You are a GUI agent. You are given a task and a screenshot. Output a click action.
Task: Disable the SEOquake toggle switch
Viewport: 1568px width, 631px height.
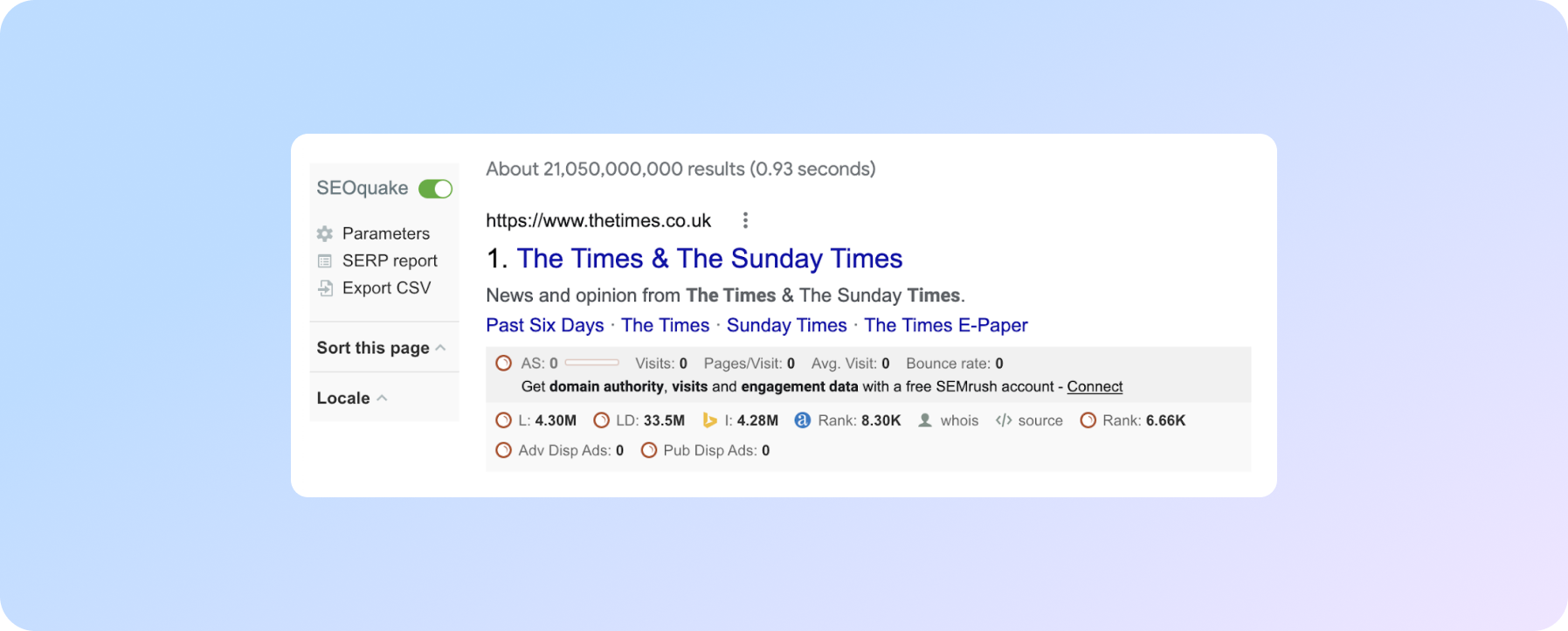434,188
